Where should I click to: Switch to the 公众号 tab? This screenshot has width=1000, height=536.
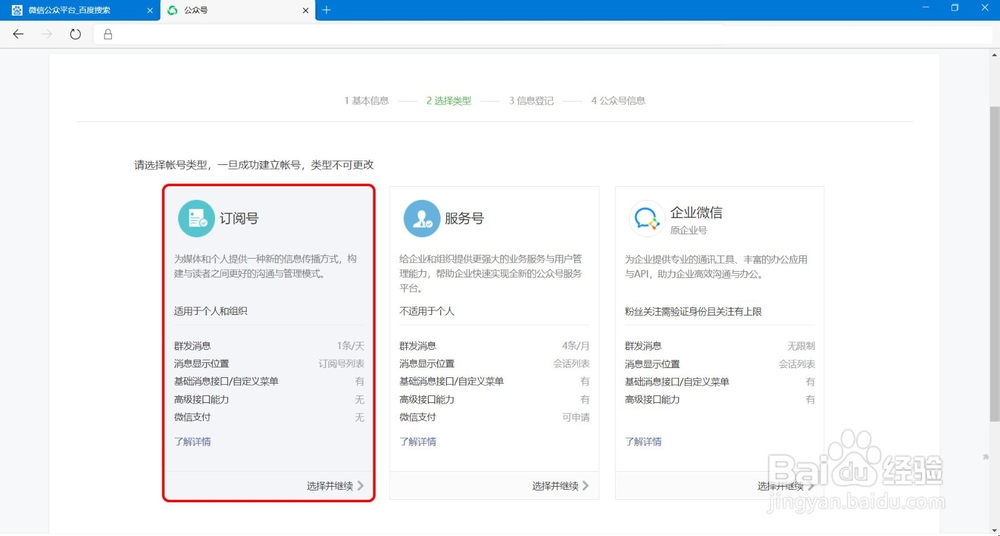click(x=237, y=10)
